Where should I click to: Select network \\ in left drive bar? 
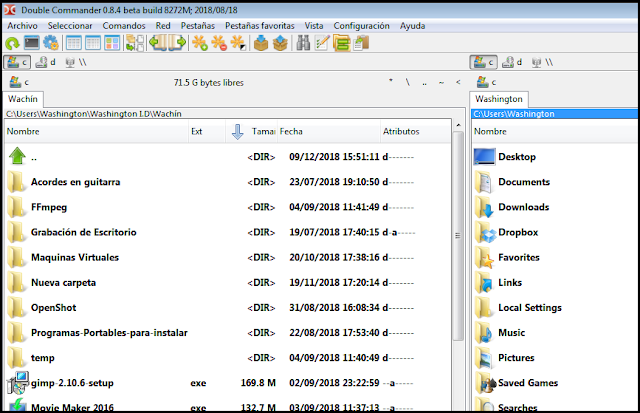76,62
